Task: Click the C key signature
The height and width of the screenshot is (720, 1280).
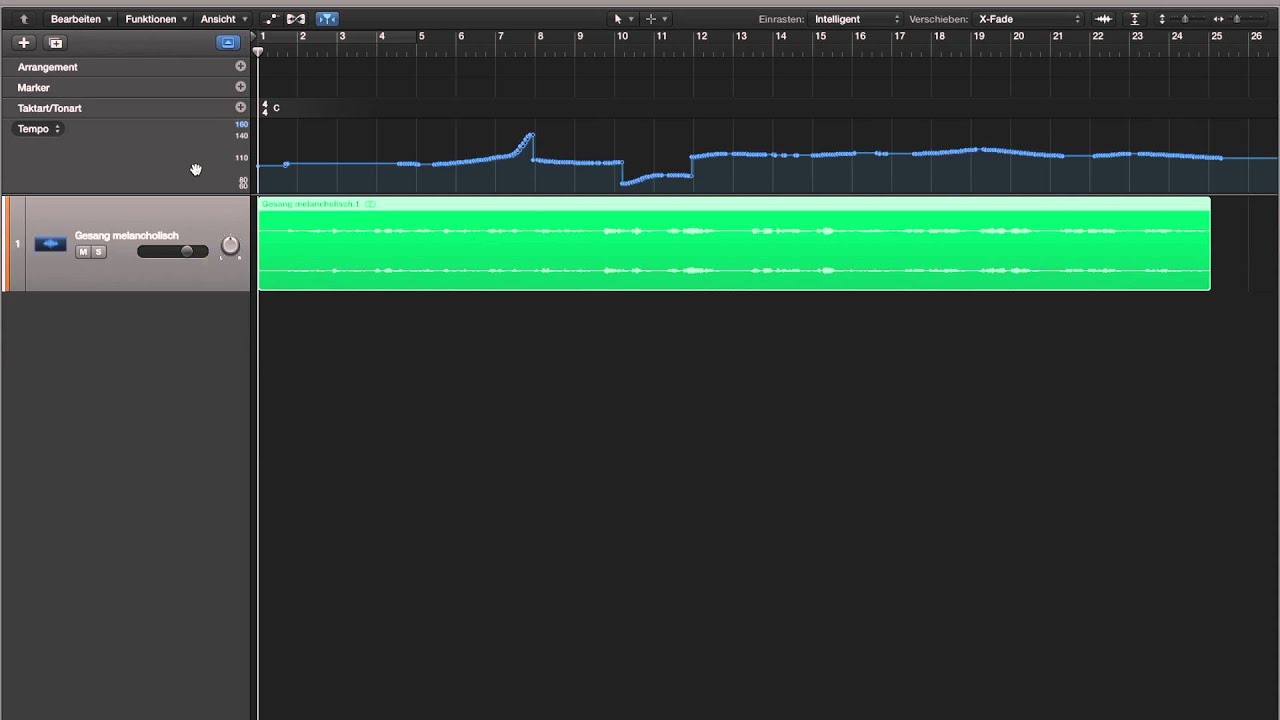Action: tap(276, 108)
